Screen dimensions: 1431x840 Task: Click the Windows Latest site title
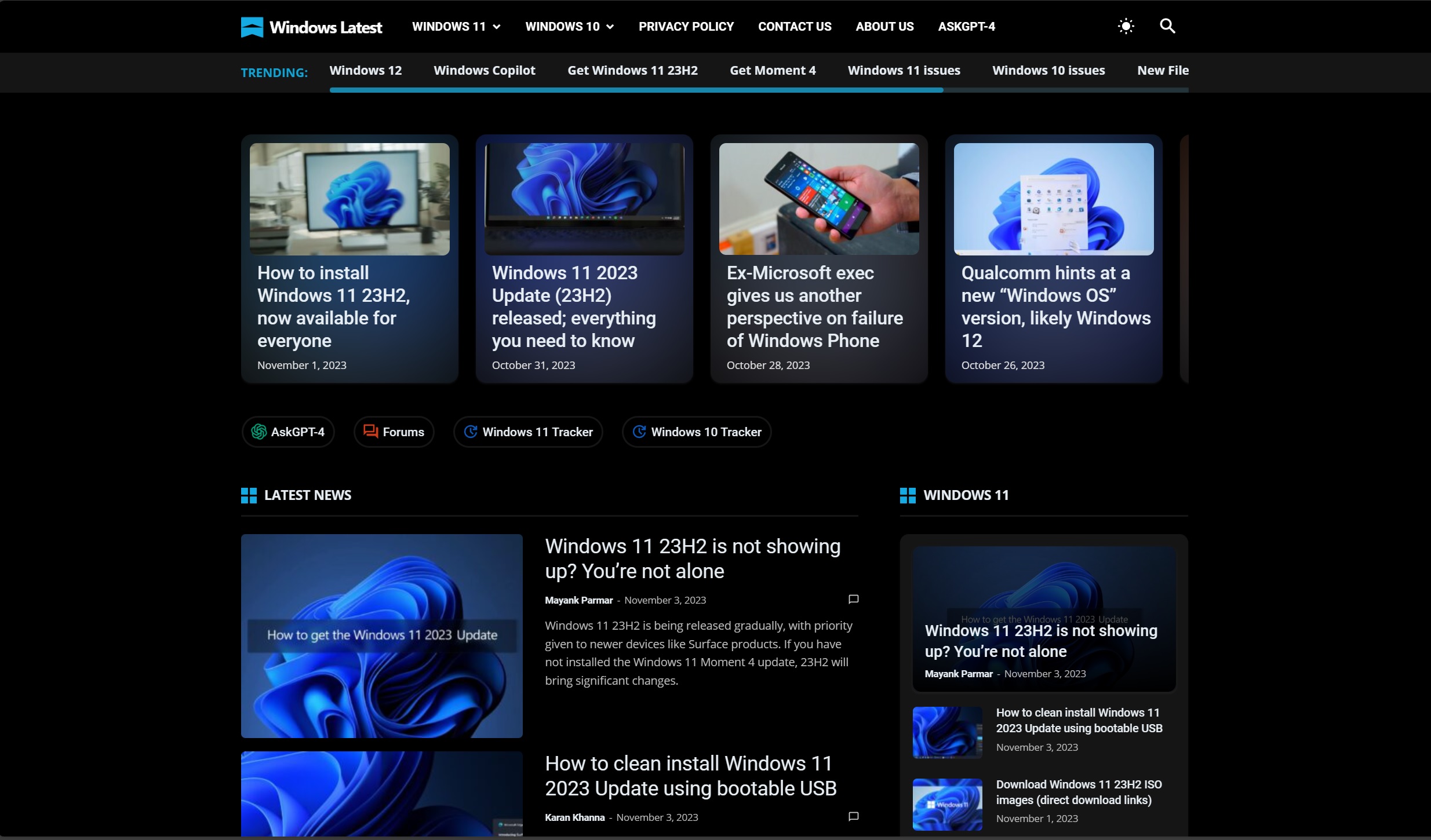click(x=326, y=27)
